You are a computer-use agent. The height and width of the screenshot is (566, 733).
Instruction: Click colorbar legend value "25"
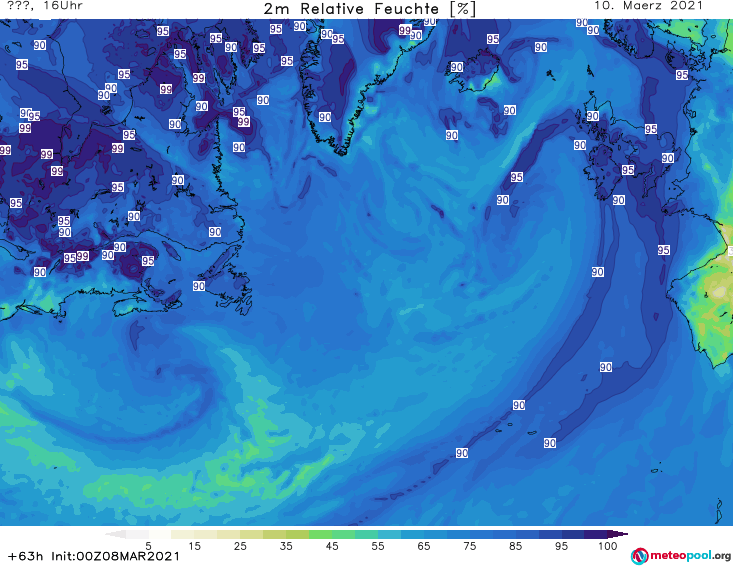(240, 545)
